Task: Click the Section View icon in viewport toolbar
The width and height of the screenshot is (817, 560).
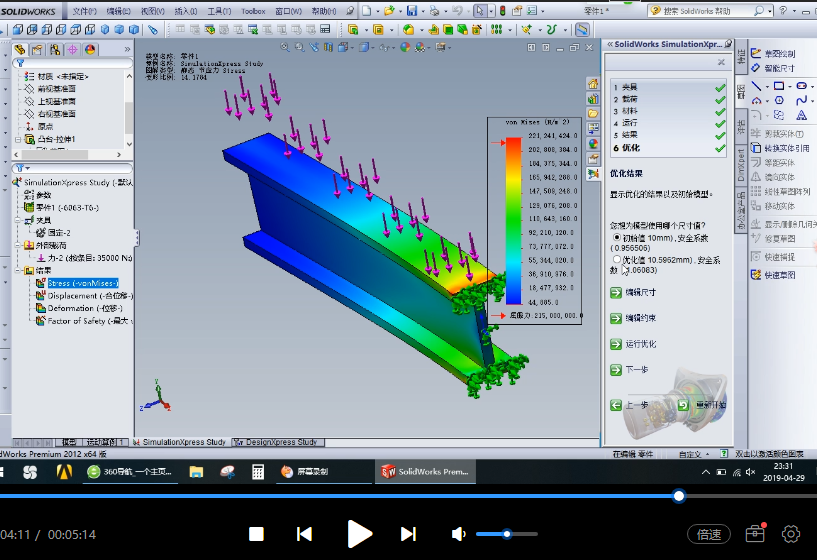Action: (x=328, y=47)
